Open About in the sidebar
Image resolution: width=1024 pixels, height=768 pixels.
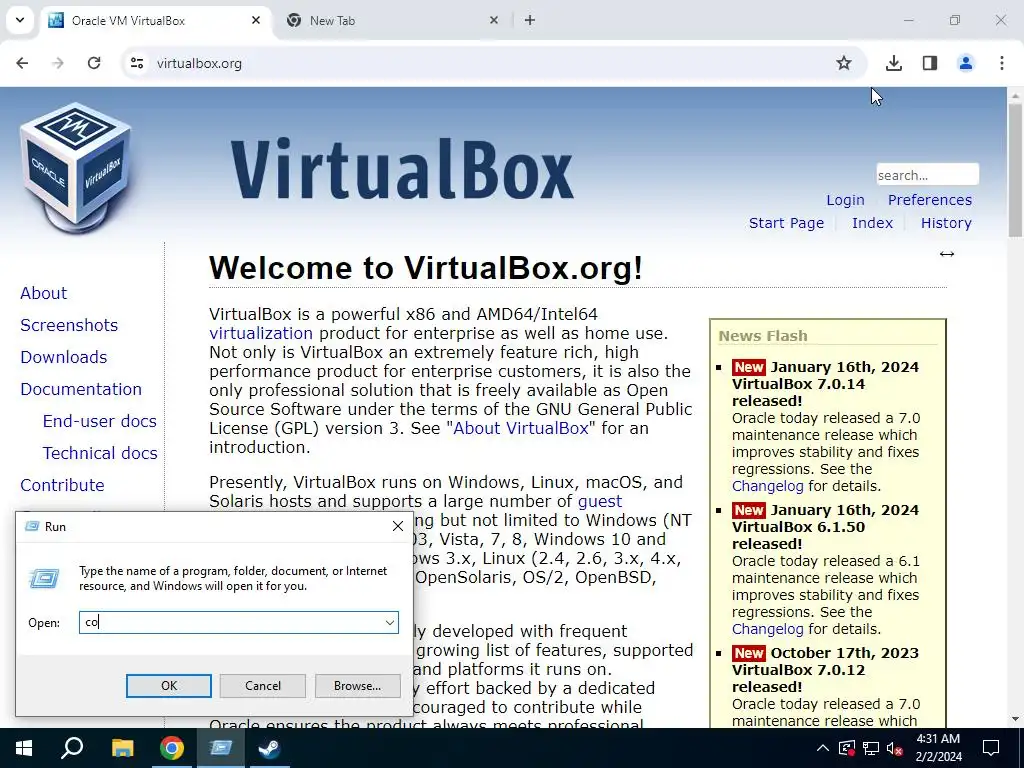tap(43, 293)
